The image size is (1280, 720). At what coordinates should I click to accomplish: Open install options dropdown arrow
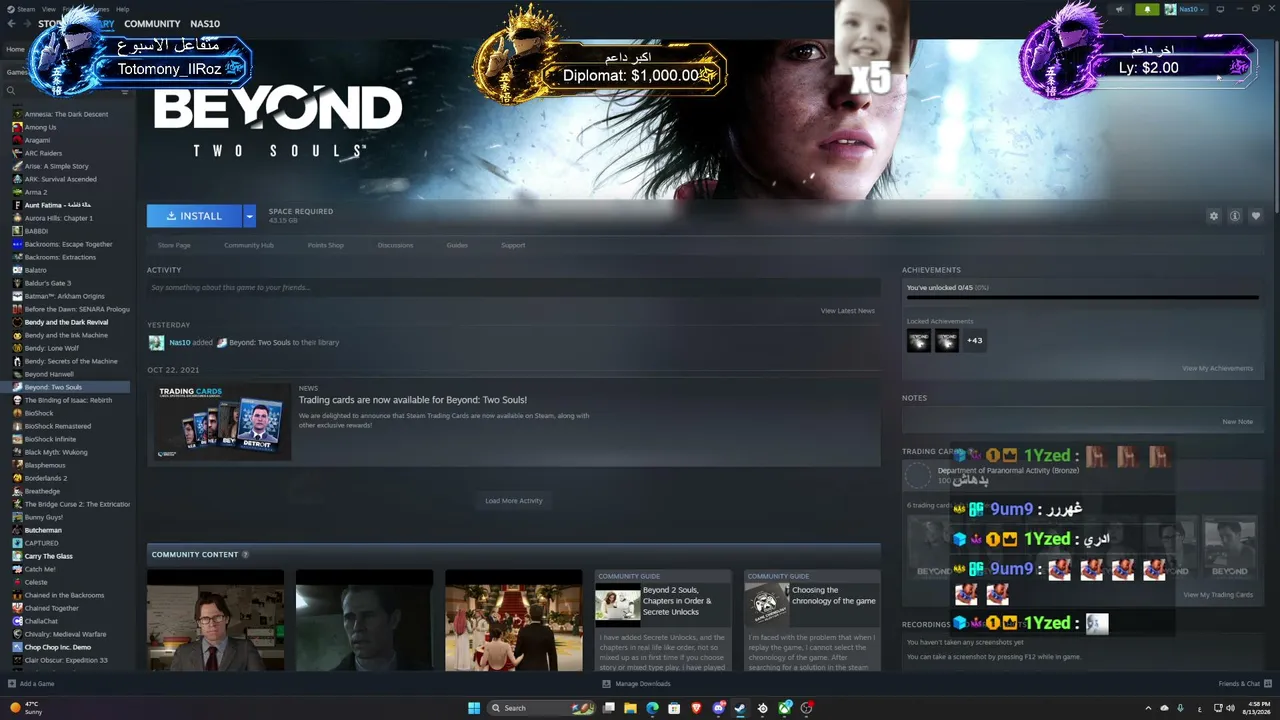tap(249, 216)
